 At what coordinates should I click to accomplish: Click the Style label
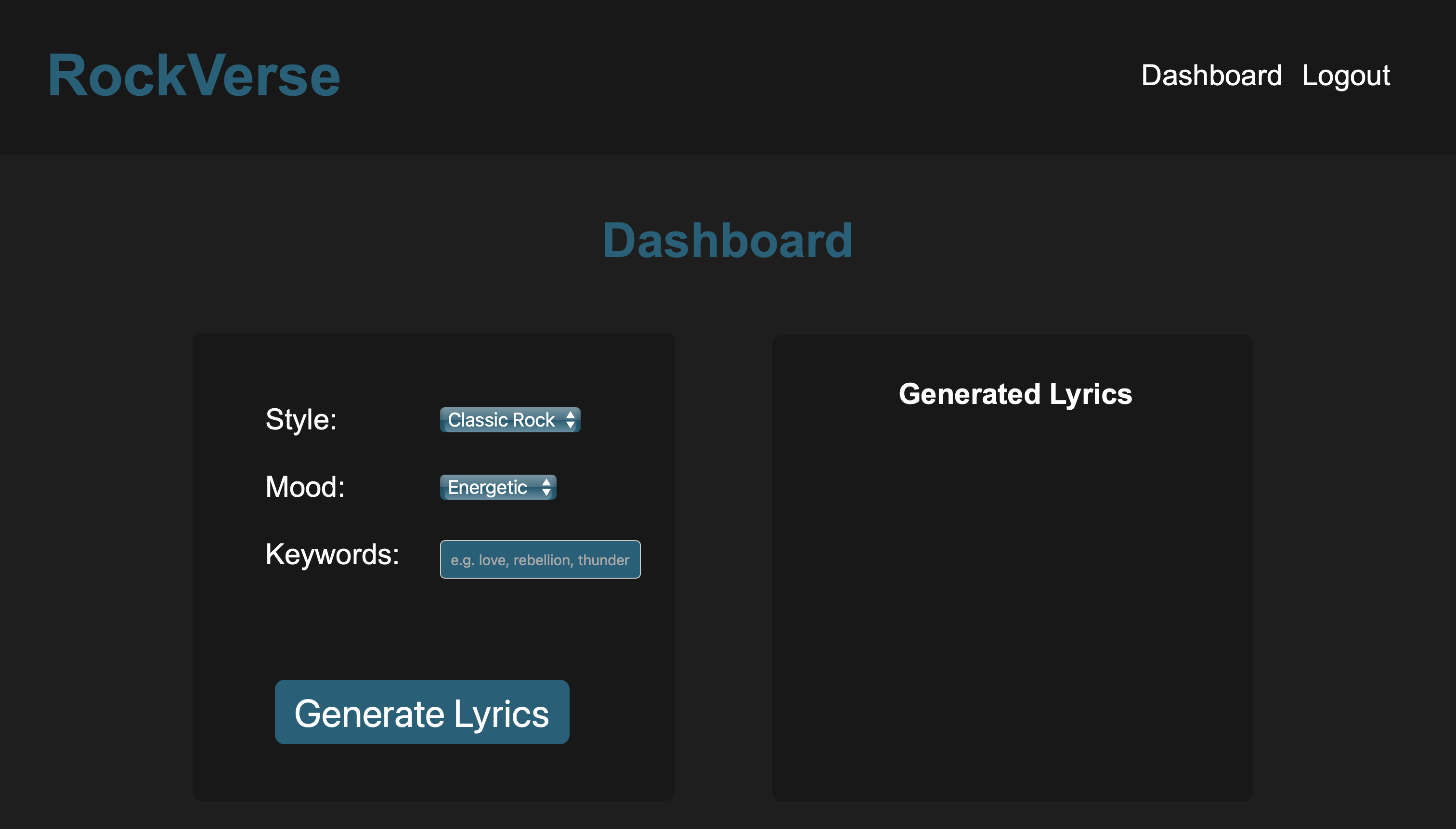click(x=301, y=420)
